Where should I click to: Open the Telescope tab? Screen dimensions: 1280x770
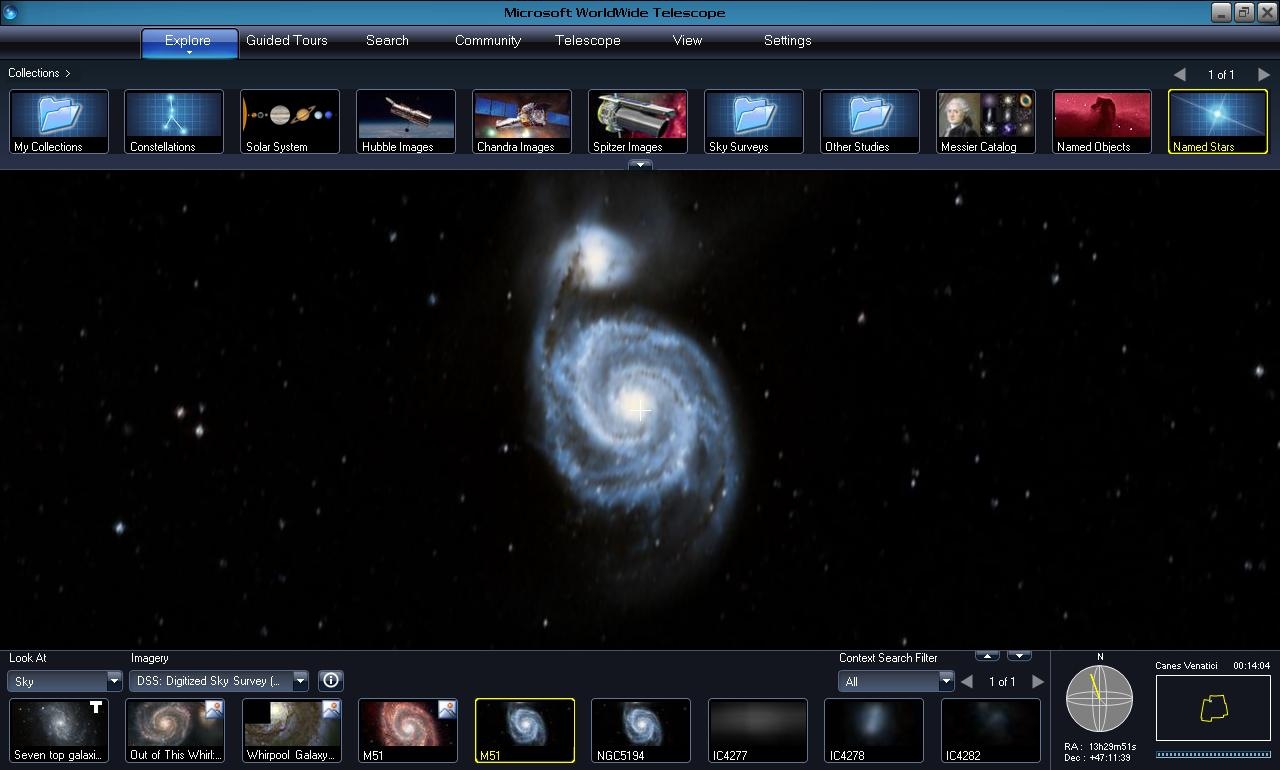(588, 40)
